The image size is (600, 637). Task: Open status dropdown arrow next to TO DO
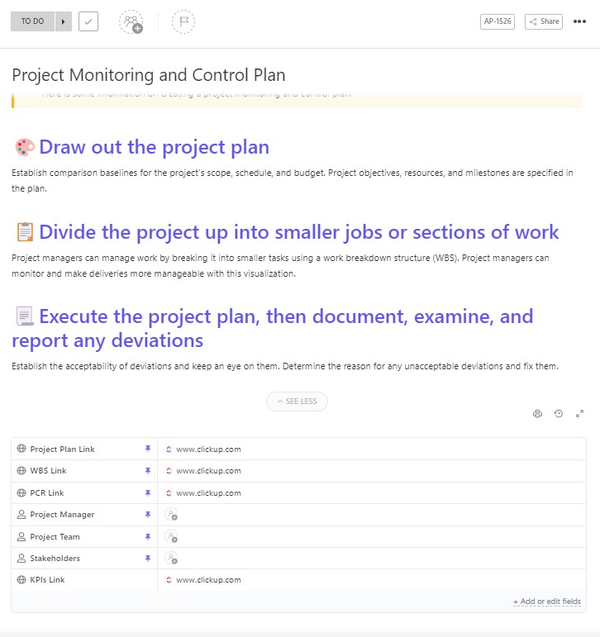point(63,22)
